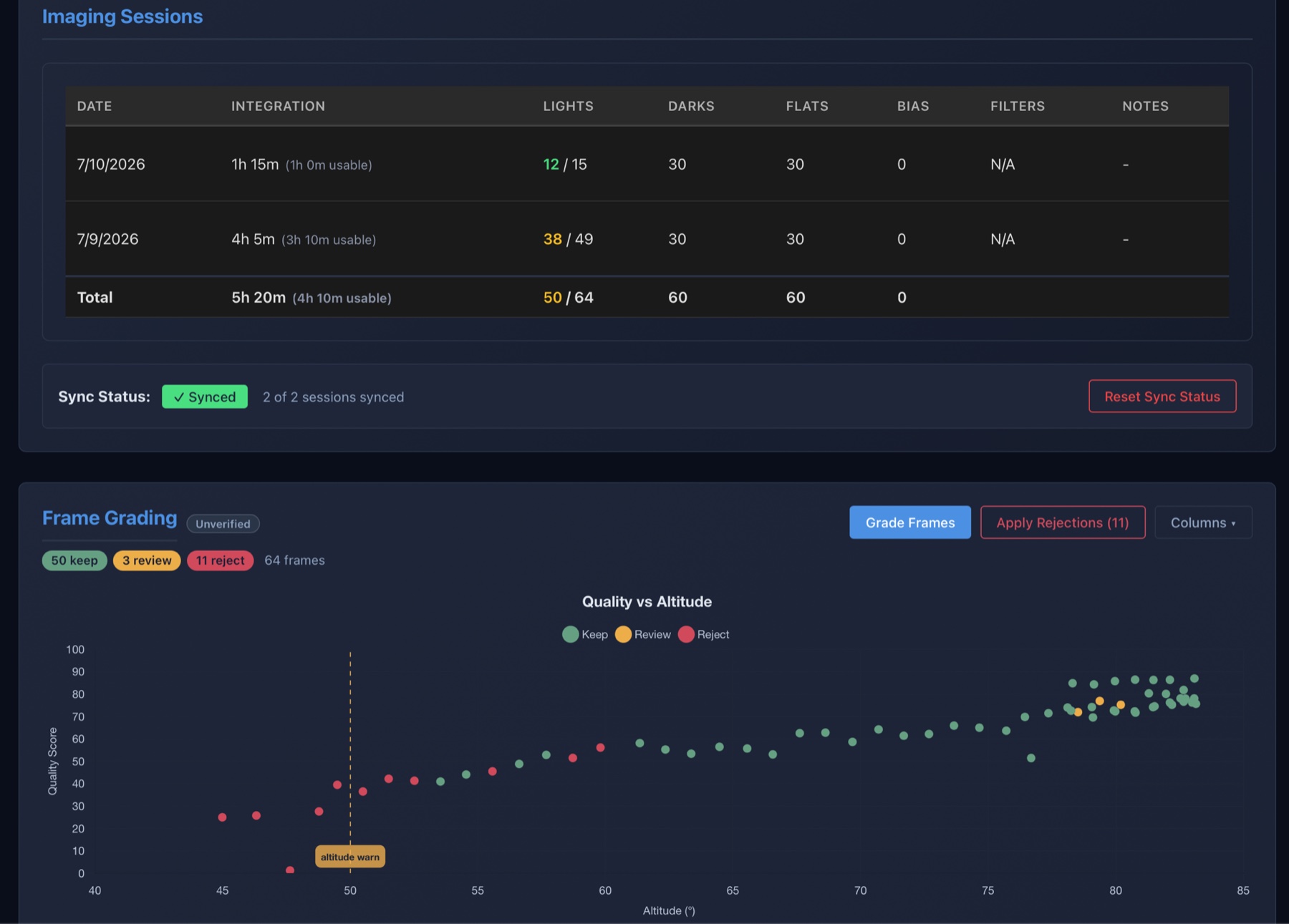Click the Integration column header
Image resolution: width=1289 pixels, height=924 pixels.
point(278,106)
